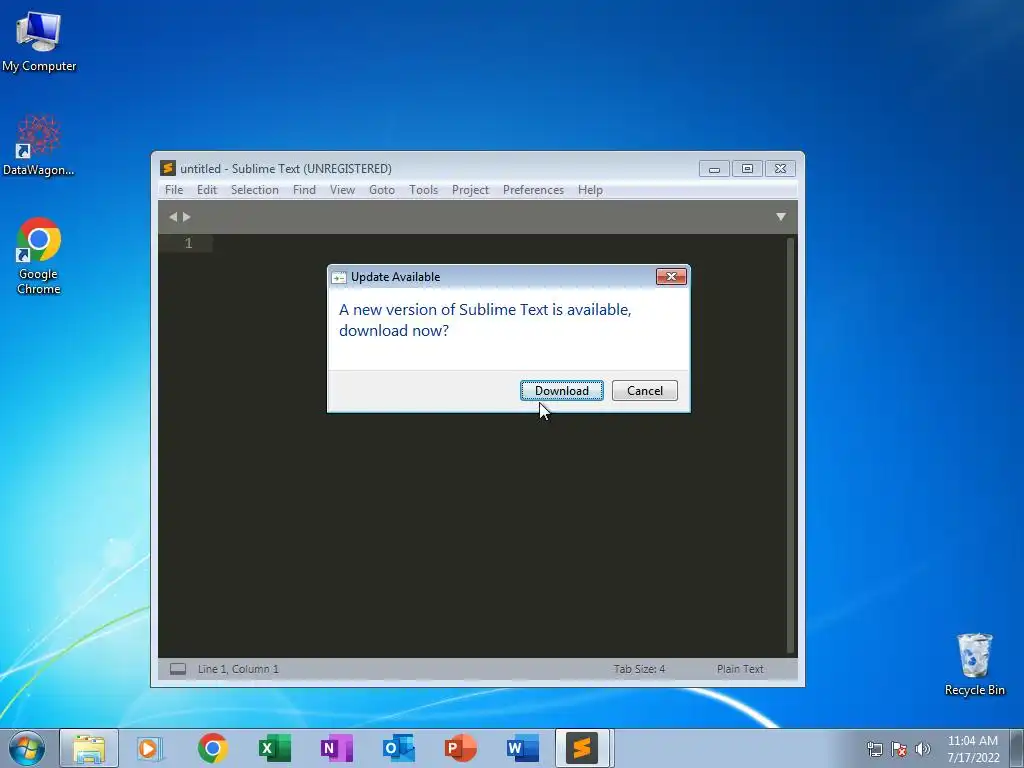Image resolution: width=1024 pixels, height=768 pixels.
Task: Click the previous tab left arrow
Action: click(x=173, y=217)
